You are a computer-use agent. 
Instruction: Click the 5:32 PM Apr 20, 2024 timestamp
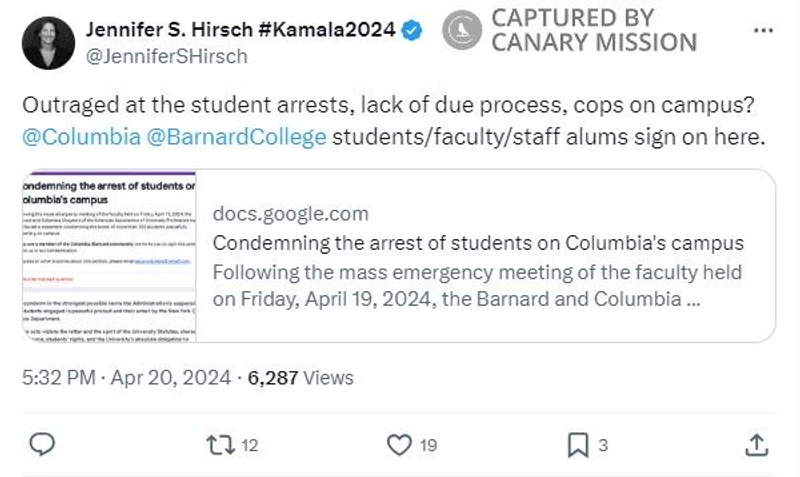click(x=127, y=378)
